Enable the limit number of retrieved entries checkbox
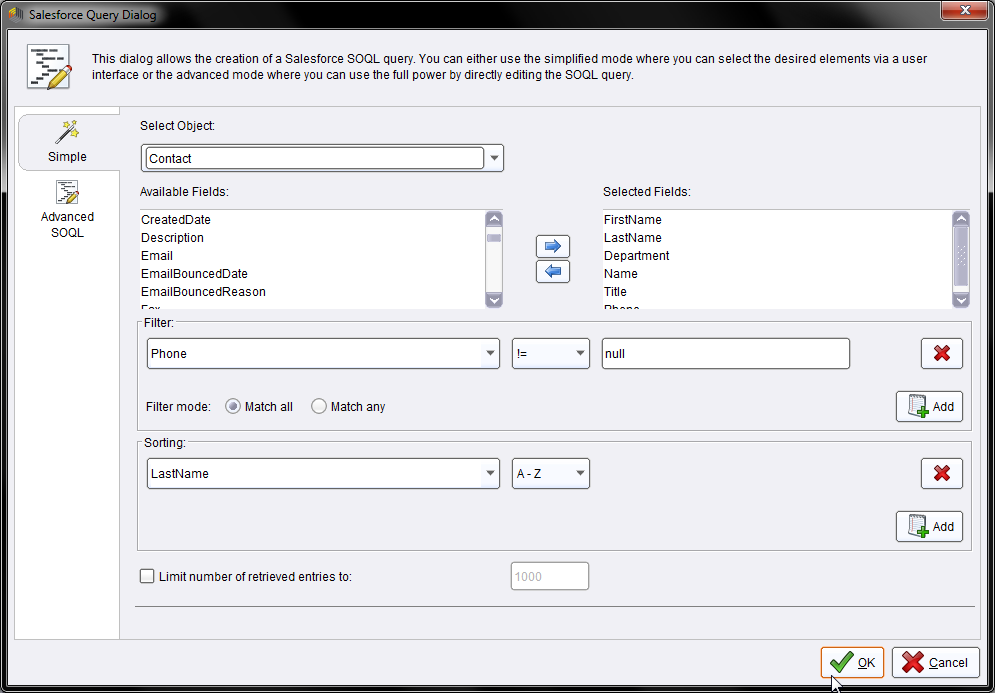Viewport: 995px width, 693px height. click(148, 576)
